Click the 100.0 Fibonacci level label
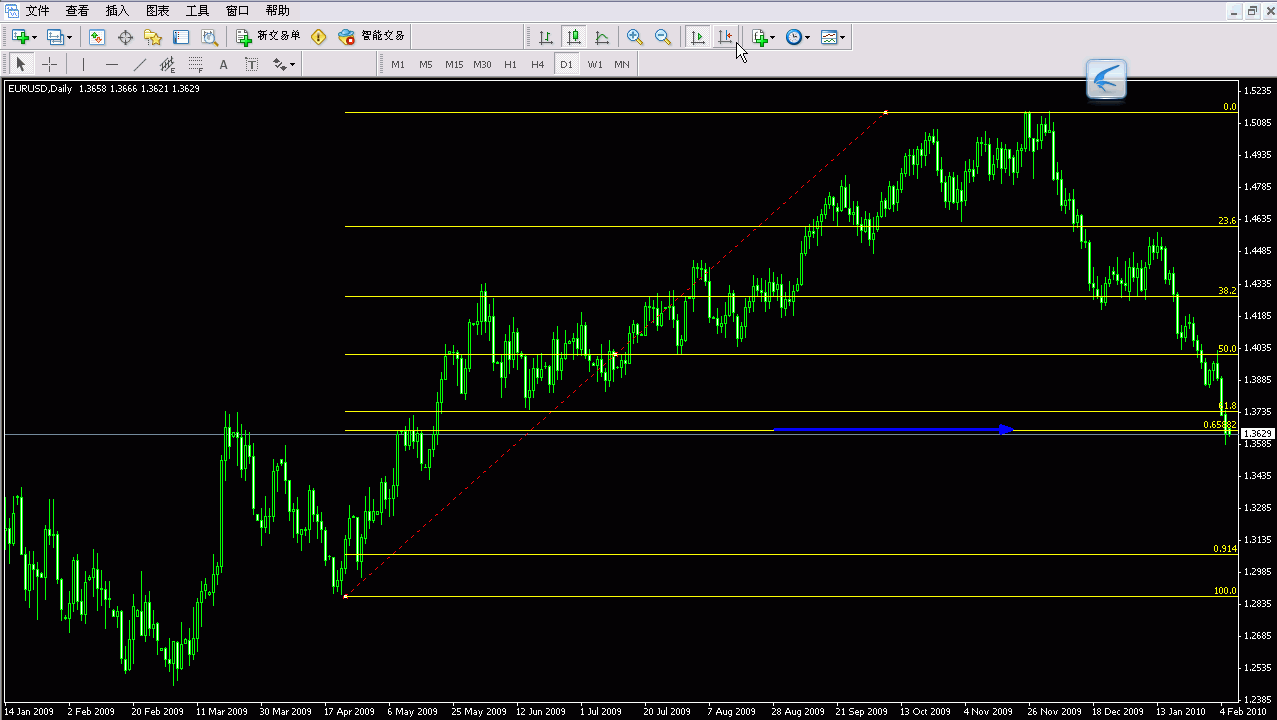 point(1225,590)
